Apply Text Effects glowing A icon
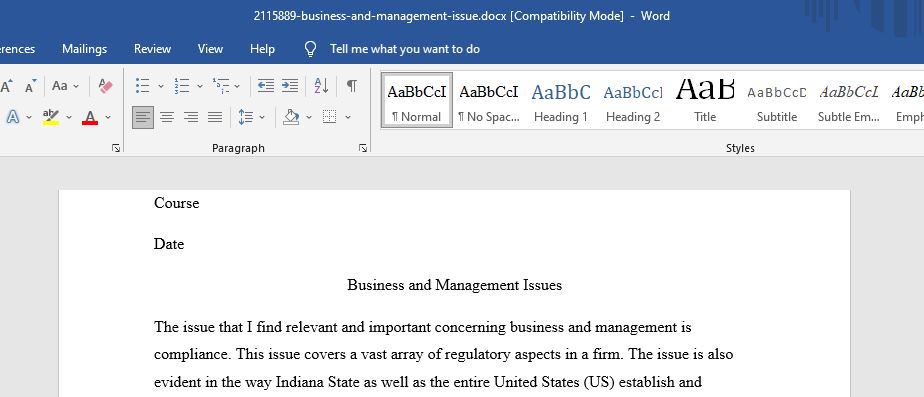This screenshot has height=397, width=924. [x=12, y=117]
